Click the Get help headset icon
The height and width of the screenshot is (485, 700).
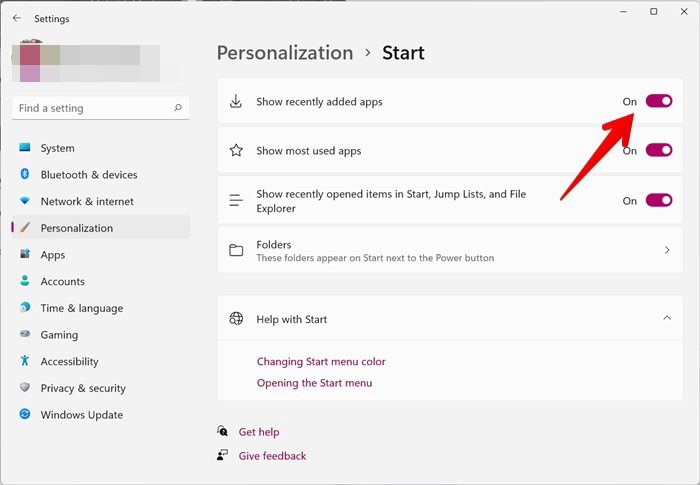[222, 431]
